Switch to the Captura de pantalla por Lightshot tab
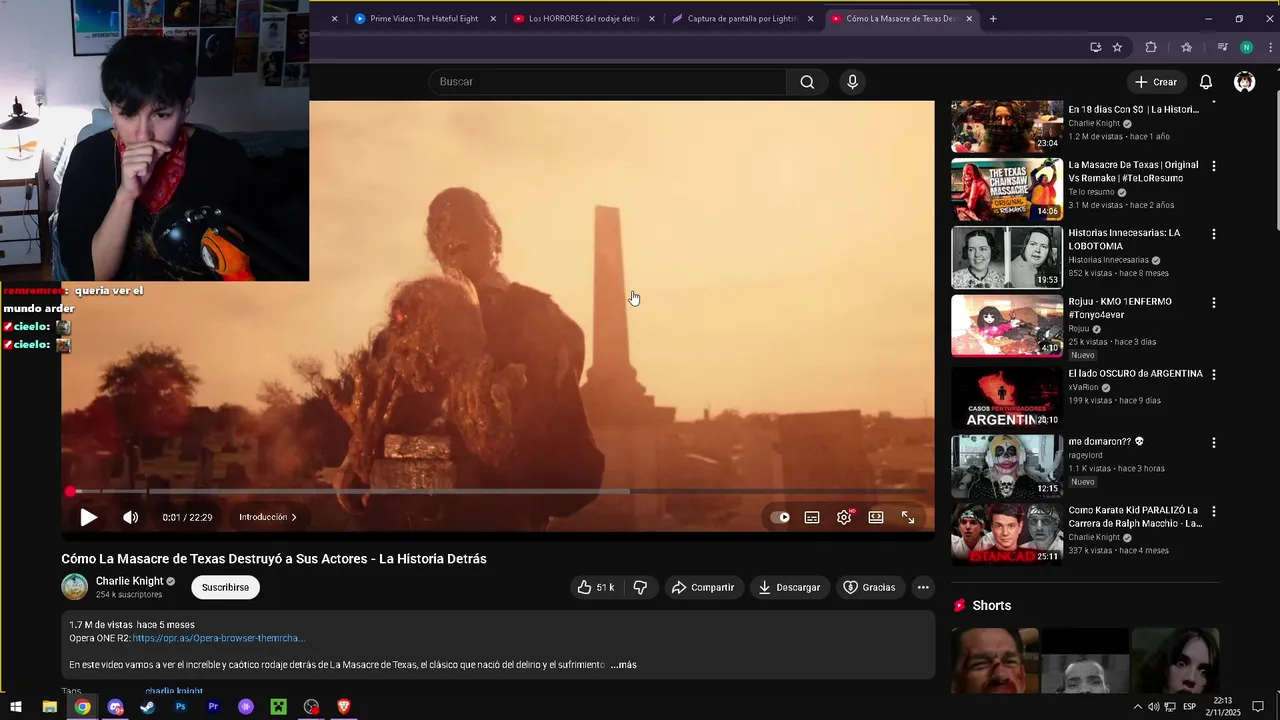The width and height of the screenshot is (1280, 720). [x=742, y=19]
